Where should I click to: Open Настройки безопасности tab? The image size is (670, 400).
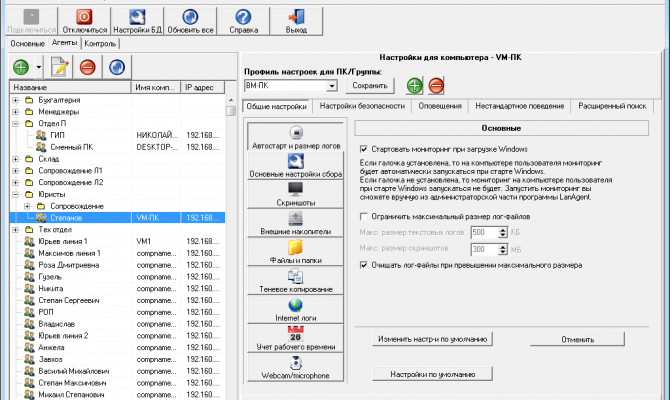362,106
